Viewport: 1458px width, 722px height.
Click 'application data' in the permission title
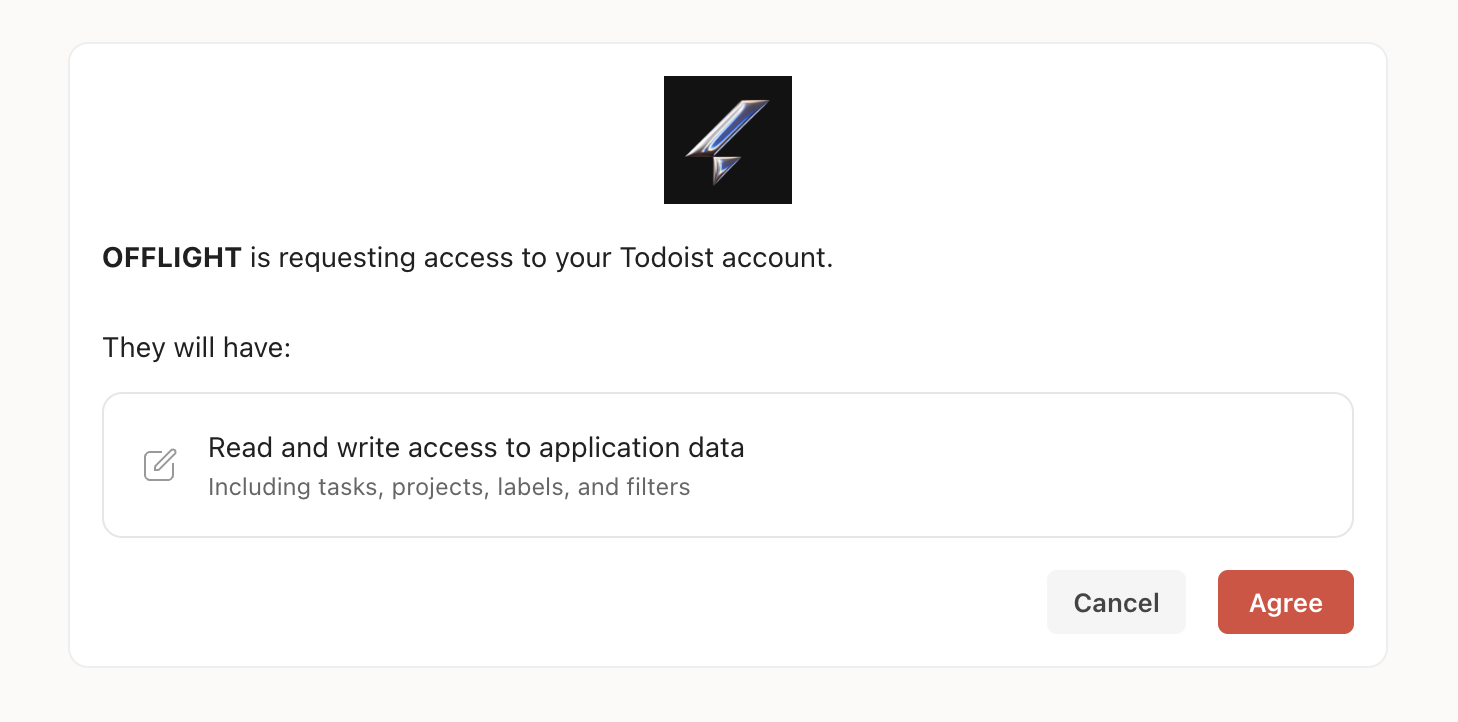642,447
